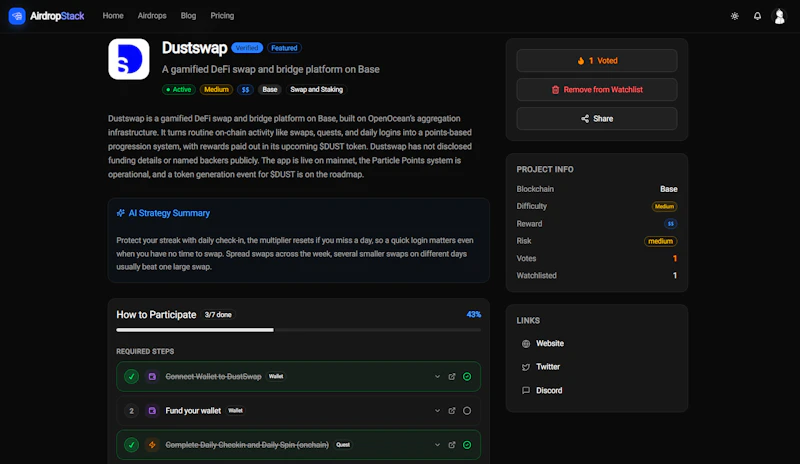
Task: Click the Share button
Action: (597, 118)
